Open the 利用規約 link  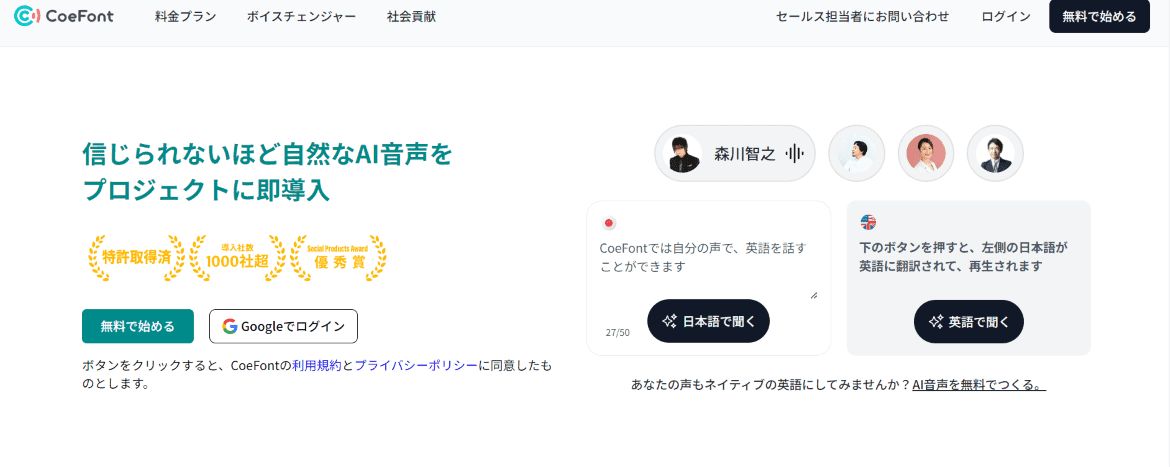point(316,366)
